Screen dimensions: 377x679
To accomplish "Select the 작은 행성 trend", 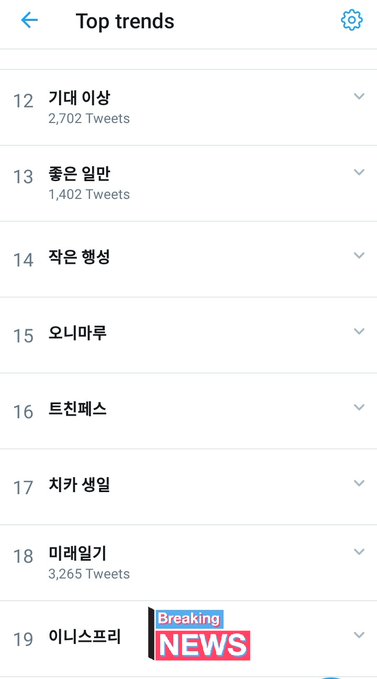I will [x=188, y=259].
